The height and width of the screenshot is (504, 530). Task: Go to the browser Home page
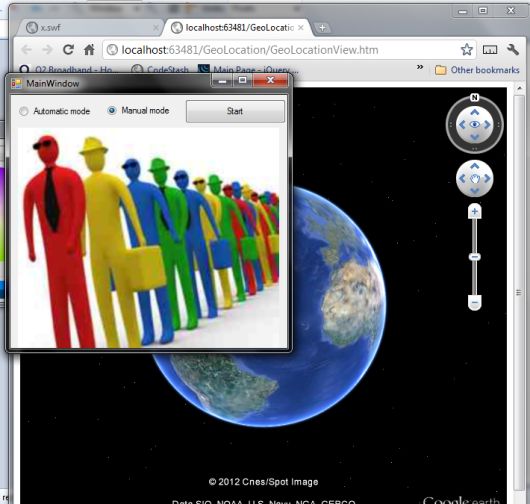click(89, 50)
